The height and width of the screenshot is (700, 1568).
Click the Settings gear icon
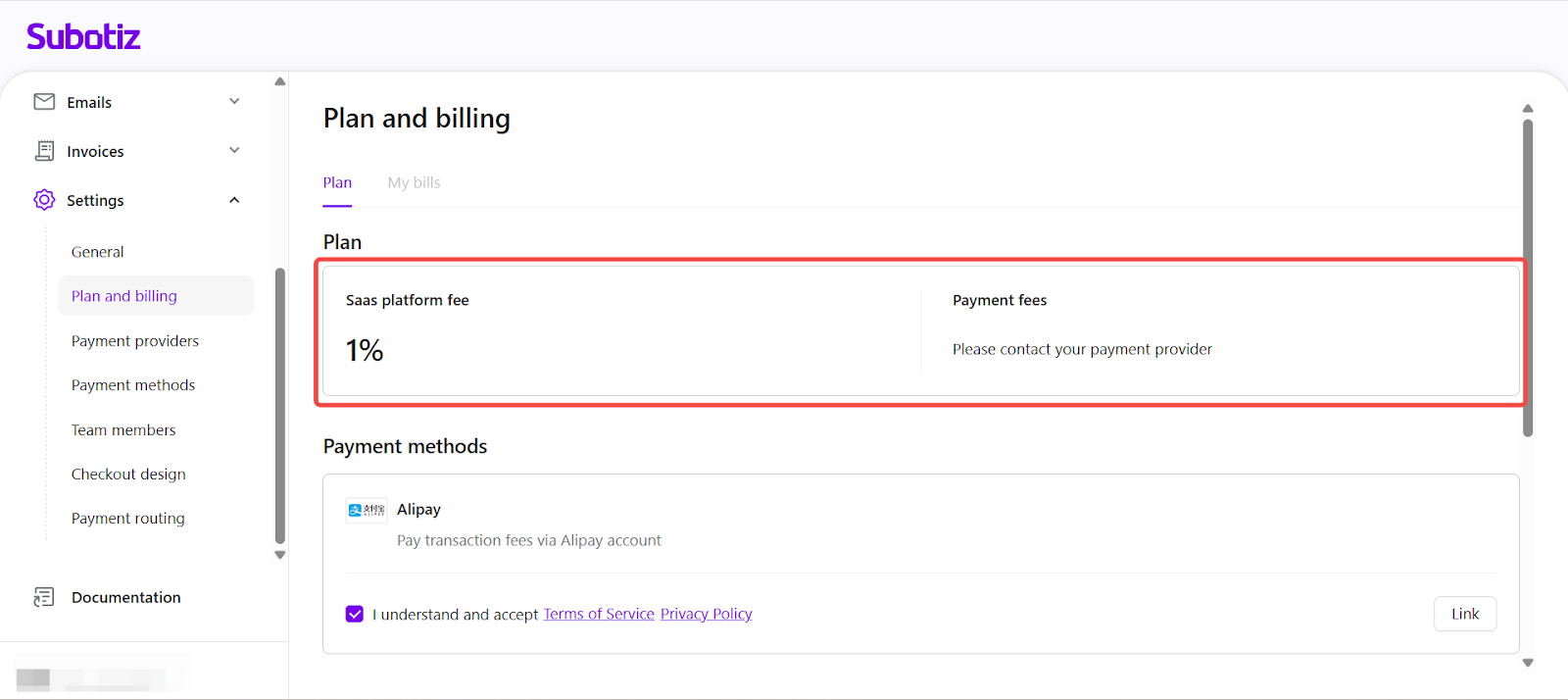coord(44,200)
